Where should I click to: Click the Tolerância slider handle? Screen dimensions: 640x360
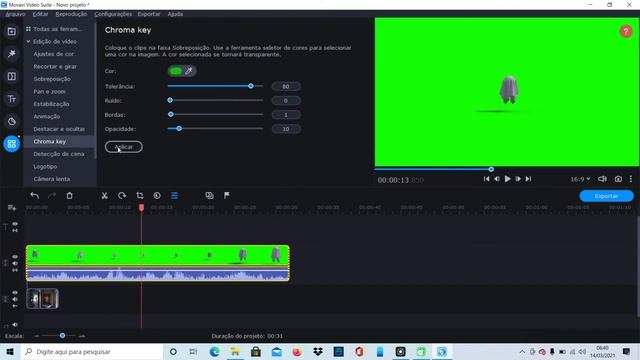point(251,86)
